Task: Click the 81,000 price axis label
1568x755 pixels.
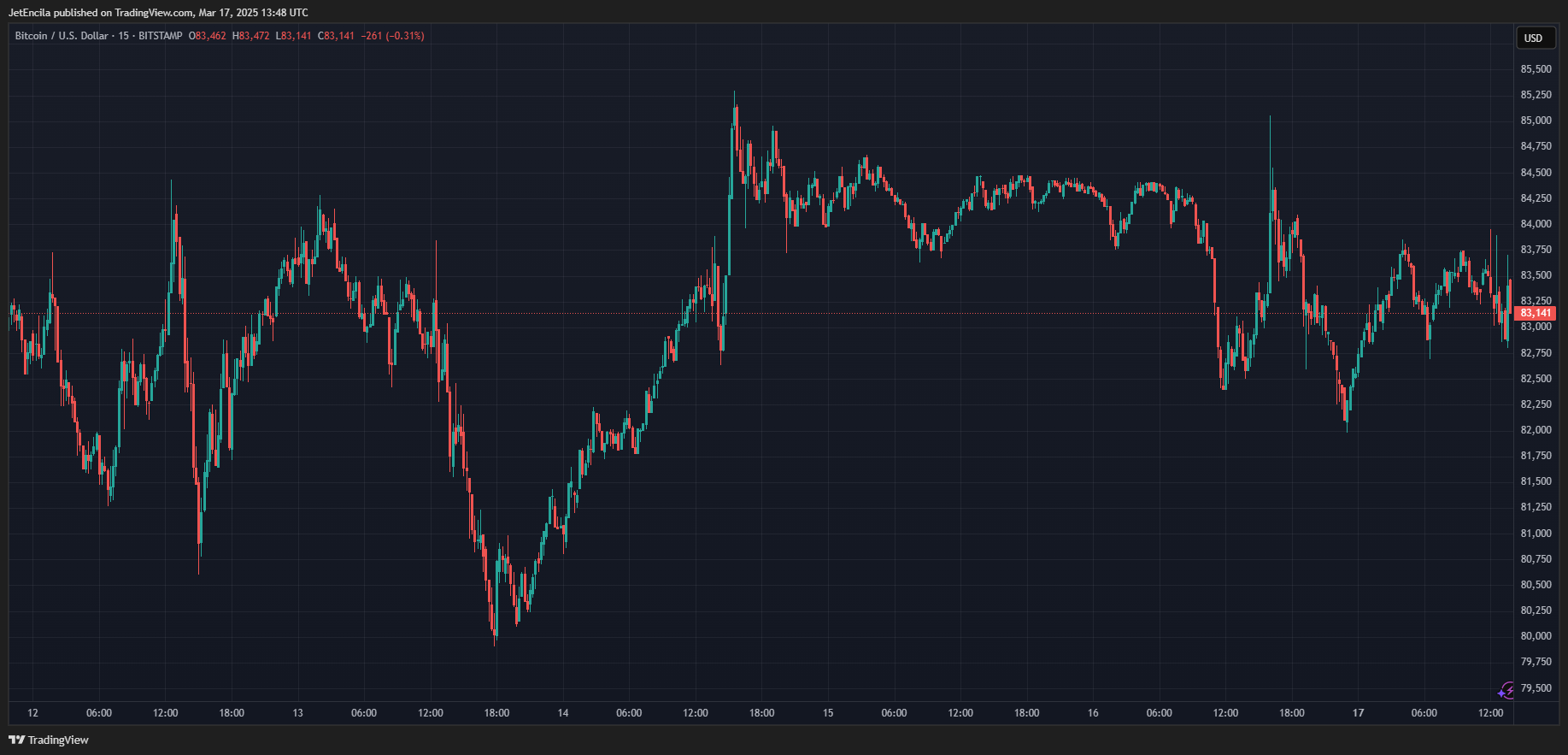Action: tap(1536, 534)
